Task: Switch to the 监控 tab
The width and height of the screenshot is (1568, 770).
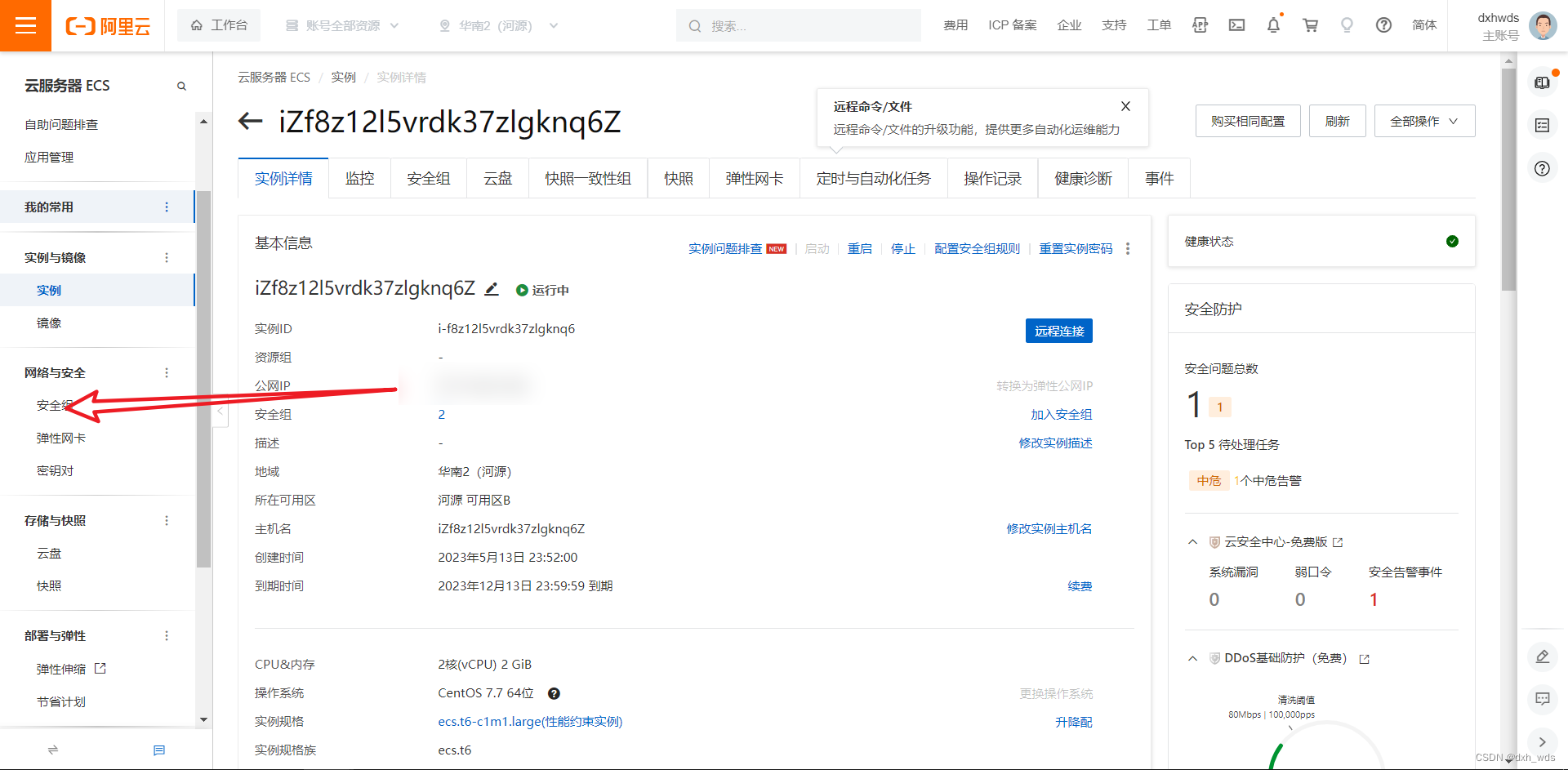Action: tap(359, 178)
